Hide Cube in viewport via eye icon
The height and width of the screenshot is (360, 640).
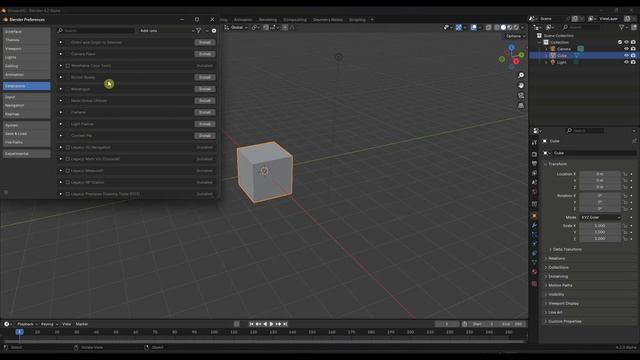pyautogui.click(x=627, y=56)
